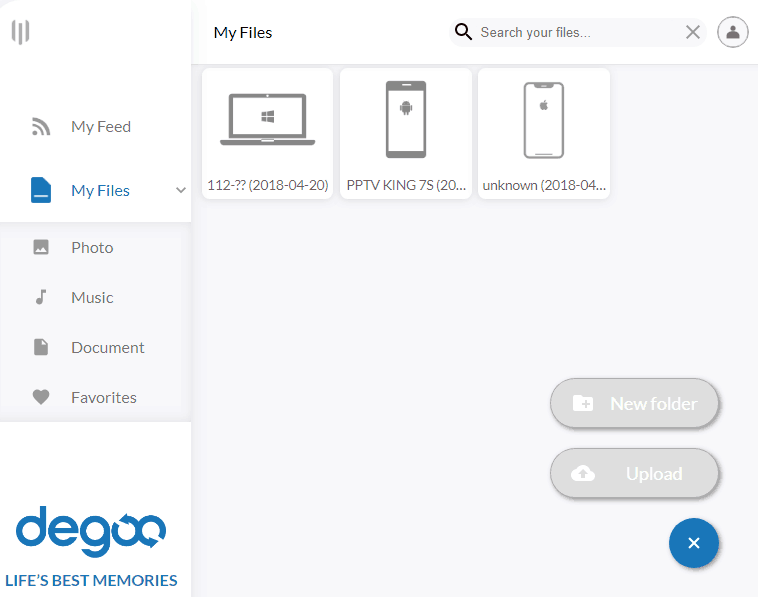The image size is (758, 597).
Task: Click the Favorites heart icon
Action: click(41, 397)
